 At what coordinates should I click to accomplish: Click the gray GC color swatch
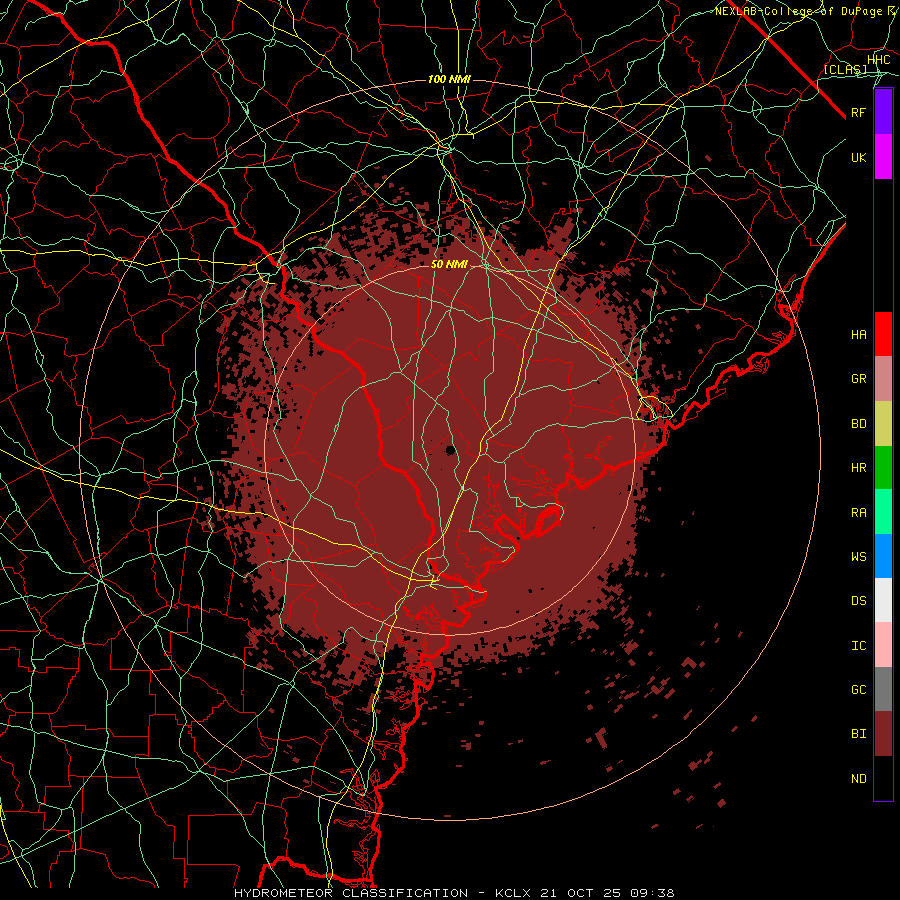point(883,689)
